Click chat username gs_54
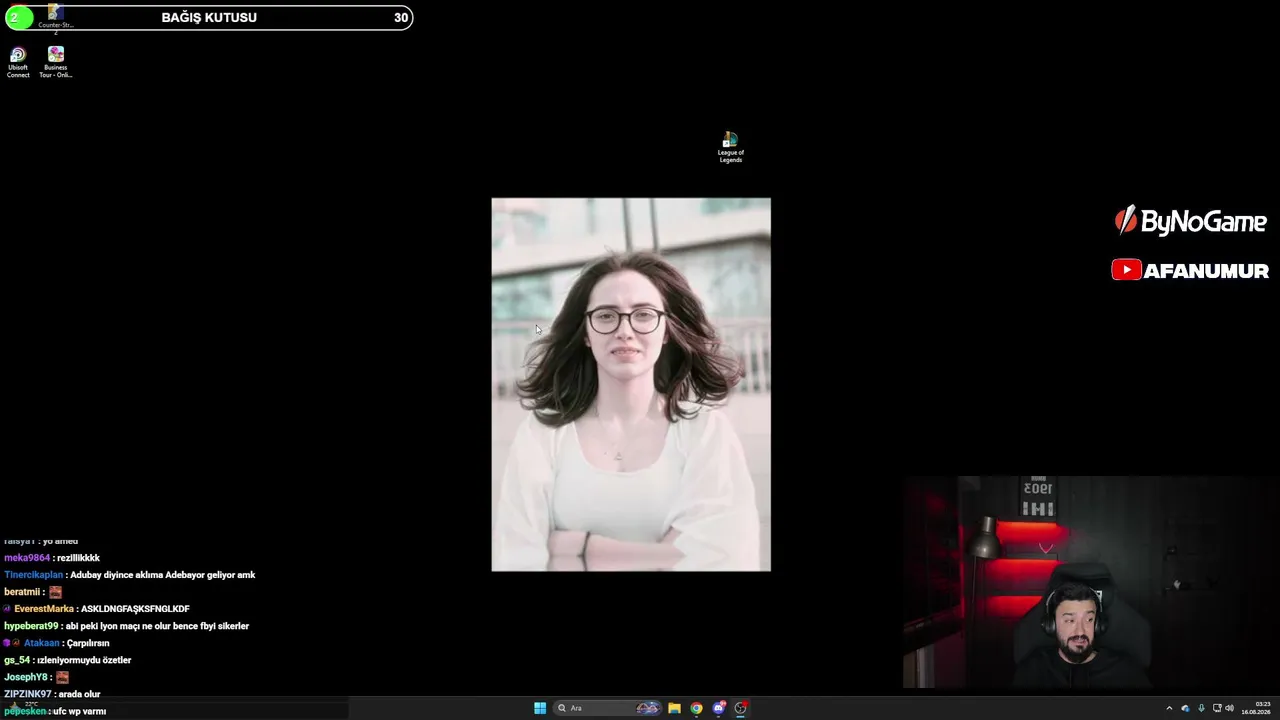Screen dimensions: 1280x720 pyautogui.click(x=17, y=660)
